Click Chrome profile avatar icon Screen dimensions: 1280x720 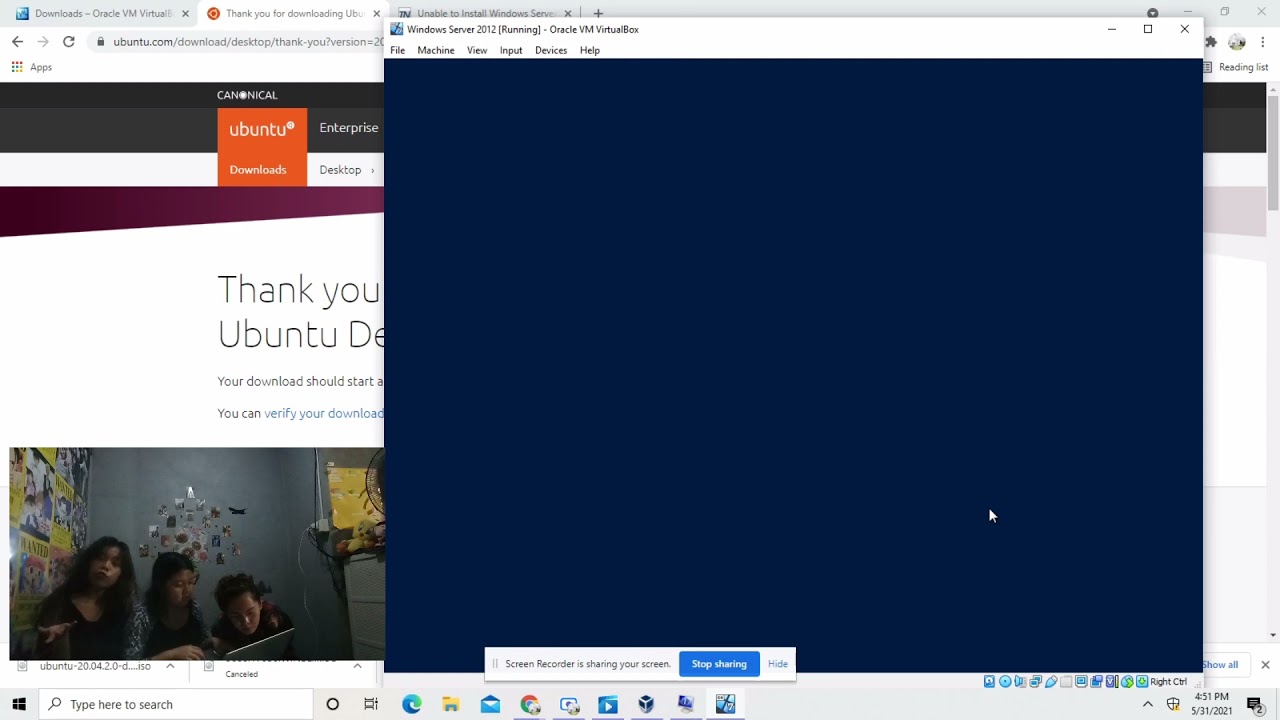pos(1237,42)
